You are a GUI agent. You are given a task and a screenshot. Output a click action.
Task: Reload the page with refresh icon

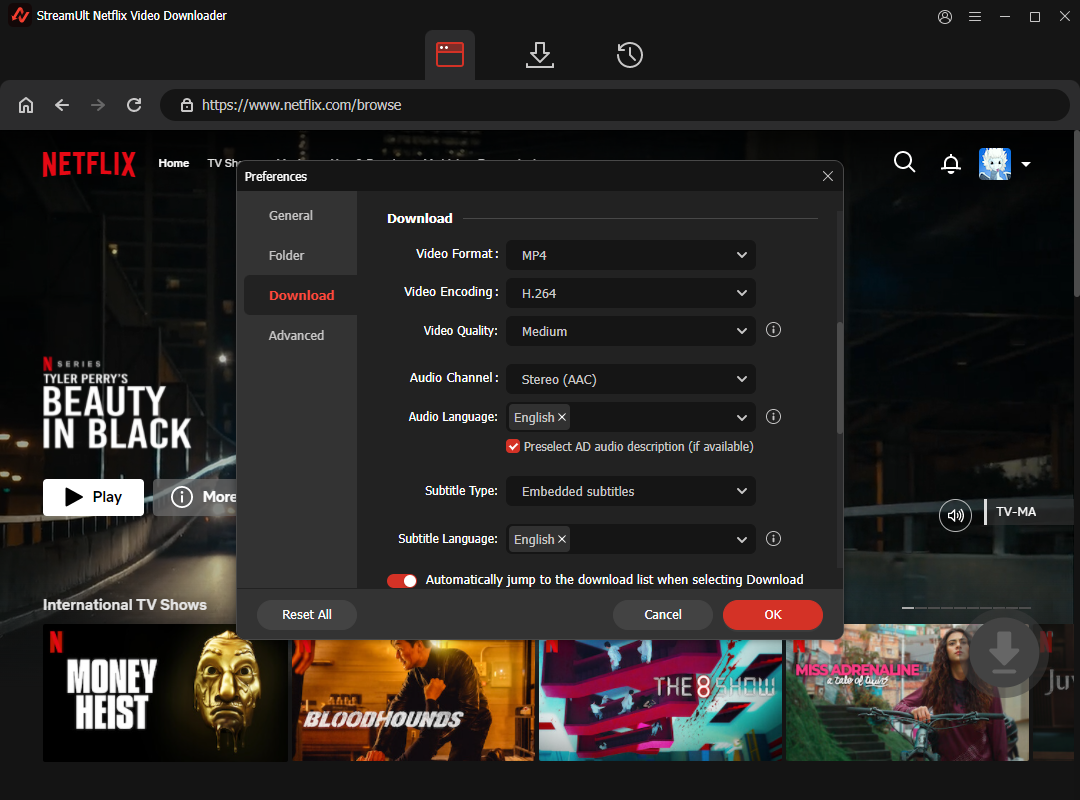(134, 105)
